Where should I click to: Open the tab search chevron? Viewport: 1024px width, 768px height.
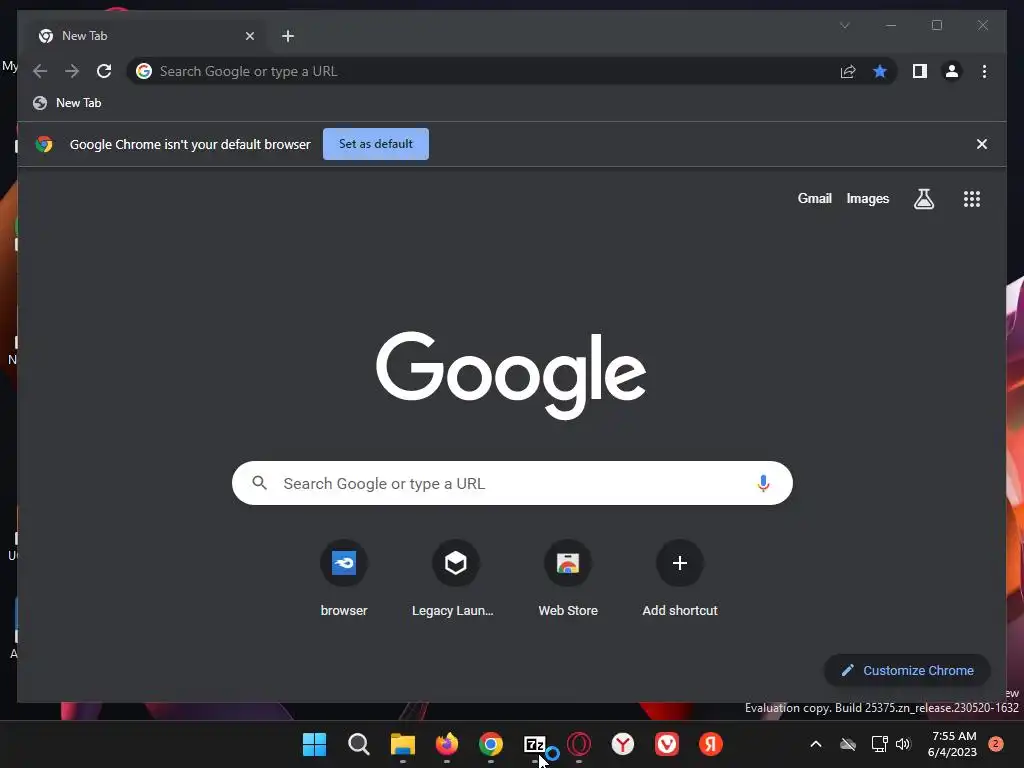(844, 25)
